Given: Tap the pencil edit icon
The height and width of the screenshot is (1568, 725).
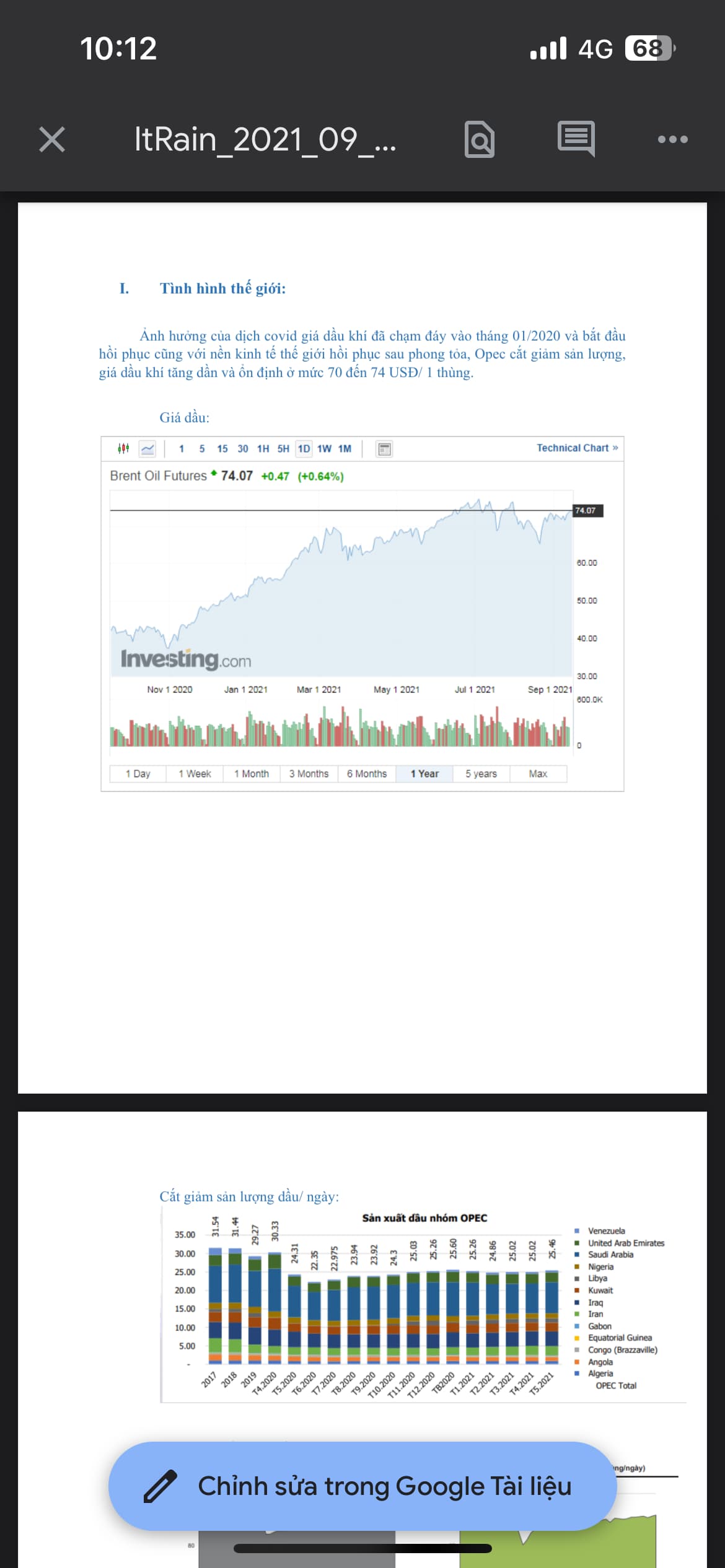Looking at the screenshot, I should [160, 1486].
